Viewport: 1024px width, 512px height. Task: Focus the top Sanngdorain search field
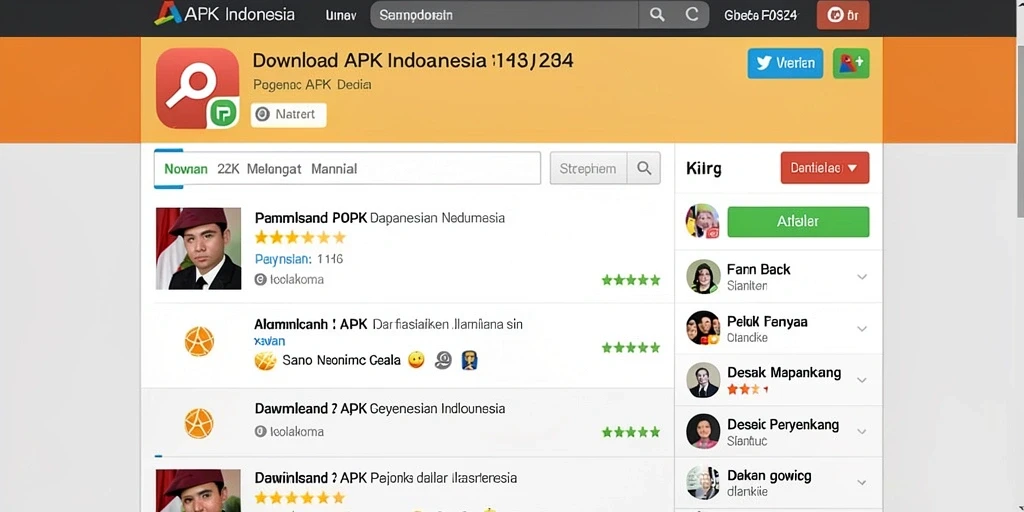(x=504, y=14)
